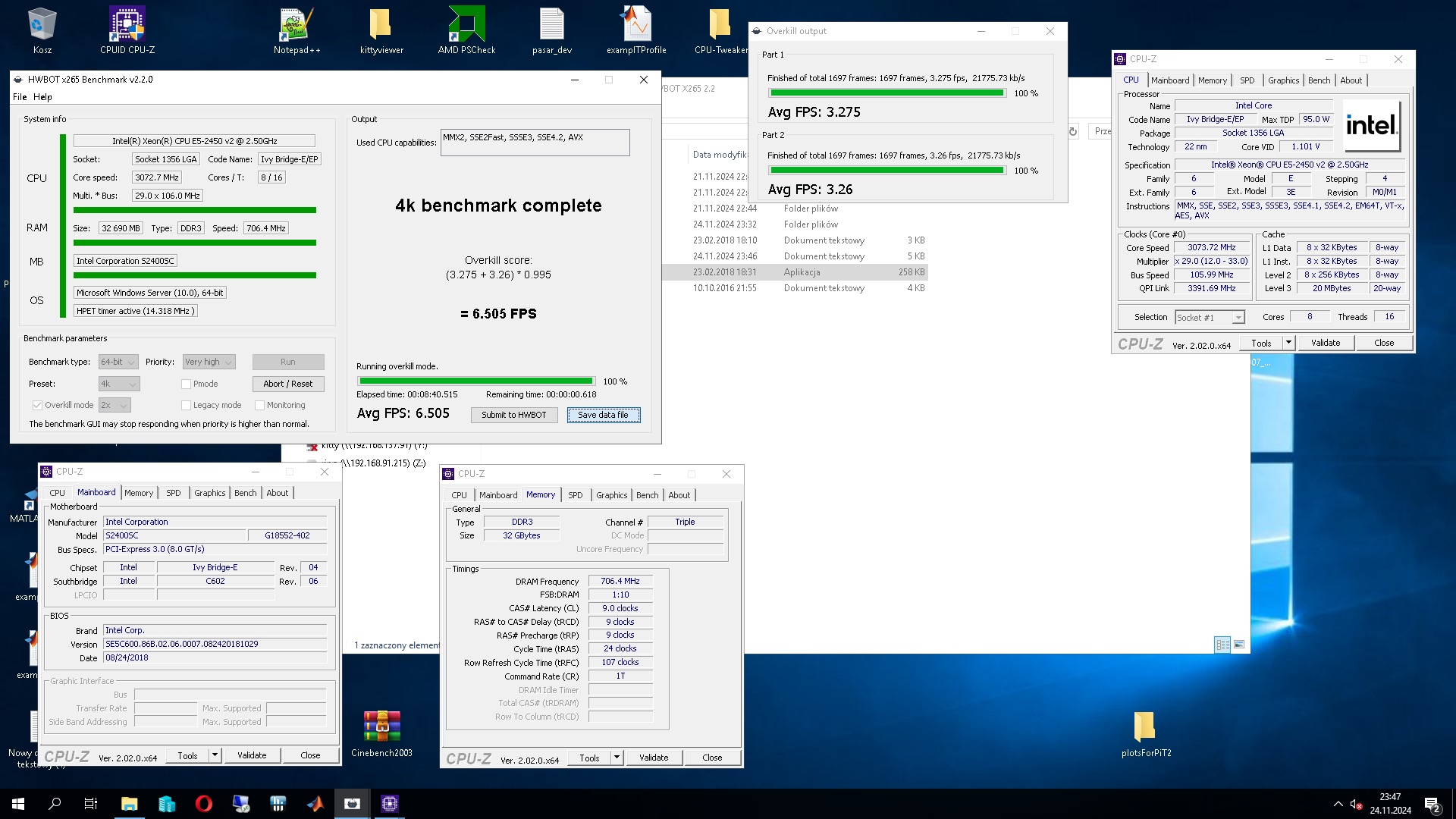Expand Tools arrow in CPU-Z Mainboard window
The image size is (1456, 819).
point(215,755)
